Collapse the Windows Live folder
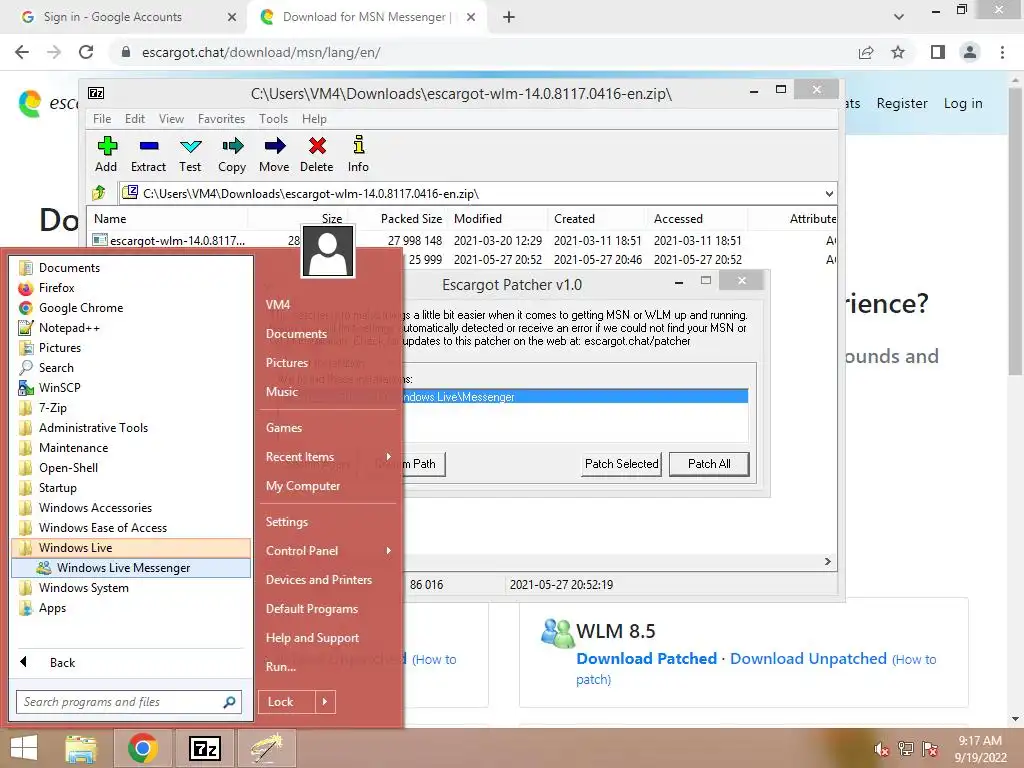Screen dimensions: 1024x768 click(x=131, y=548)
